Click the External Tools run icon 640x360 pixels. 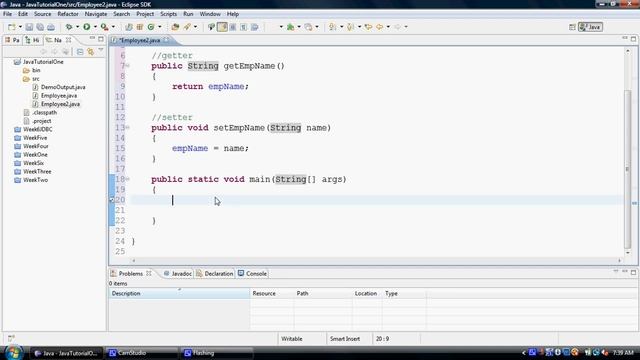pyautogui.click(x=104, y=27)
